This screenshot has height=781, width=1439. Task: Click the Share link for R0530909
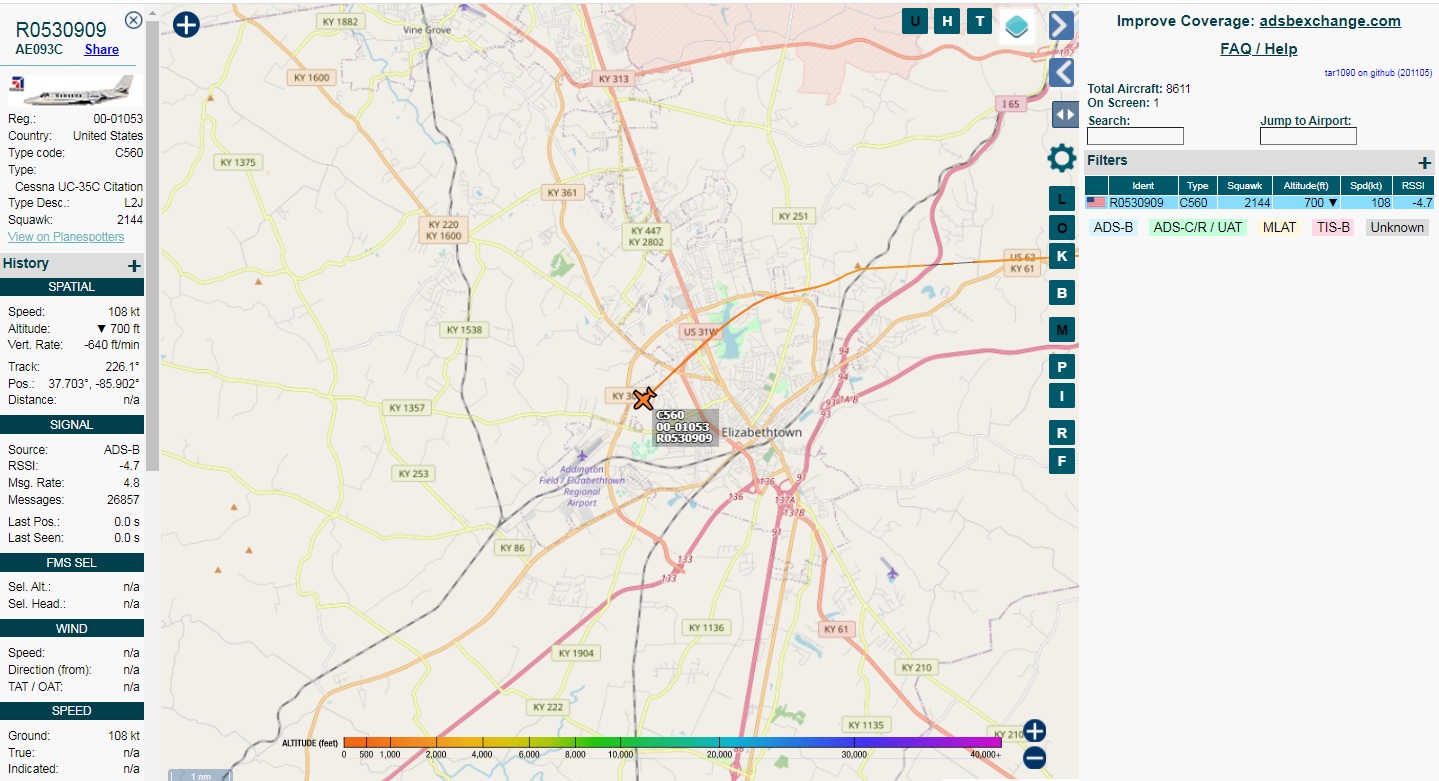coord(102,49)
